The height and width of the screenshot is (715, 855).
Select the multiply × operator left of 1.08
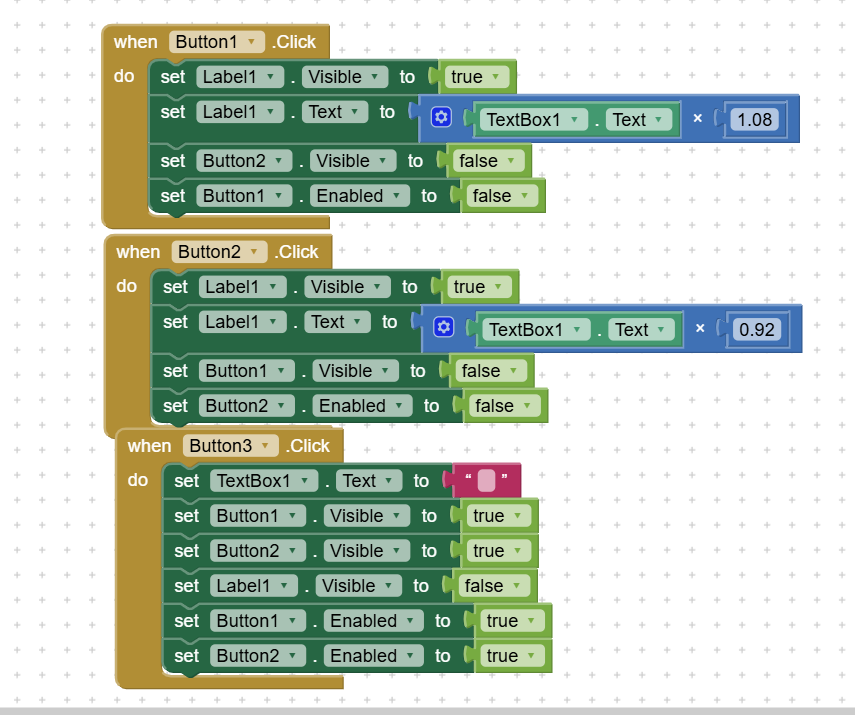tap(697, 118)
